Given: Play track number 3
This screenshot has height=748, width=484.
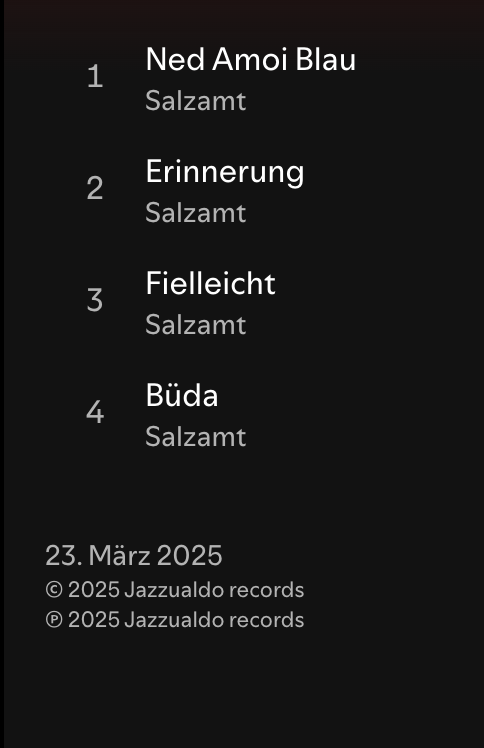Looking at the screenshot, I should (95, 300).
